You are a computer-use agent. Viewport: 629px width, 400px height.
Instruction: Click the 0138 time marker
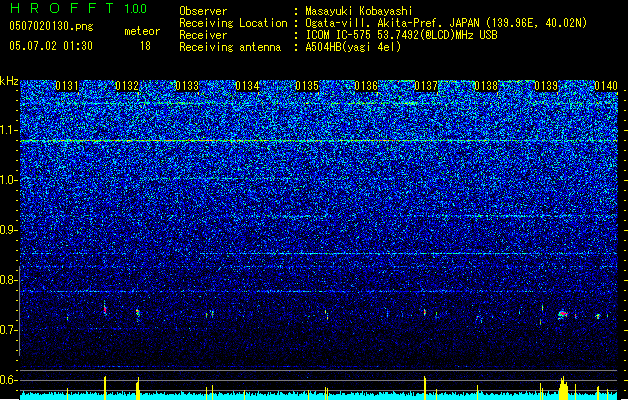[486, 86]
